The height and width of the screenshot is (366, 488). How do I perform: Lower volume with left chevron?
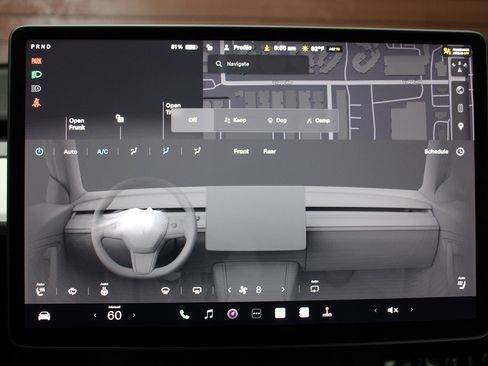click(375, 310)
